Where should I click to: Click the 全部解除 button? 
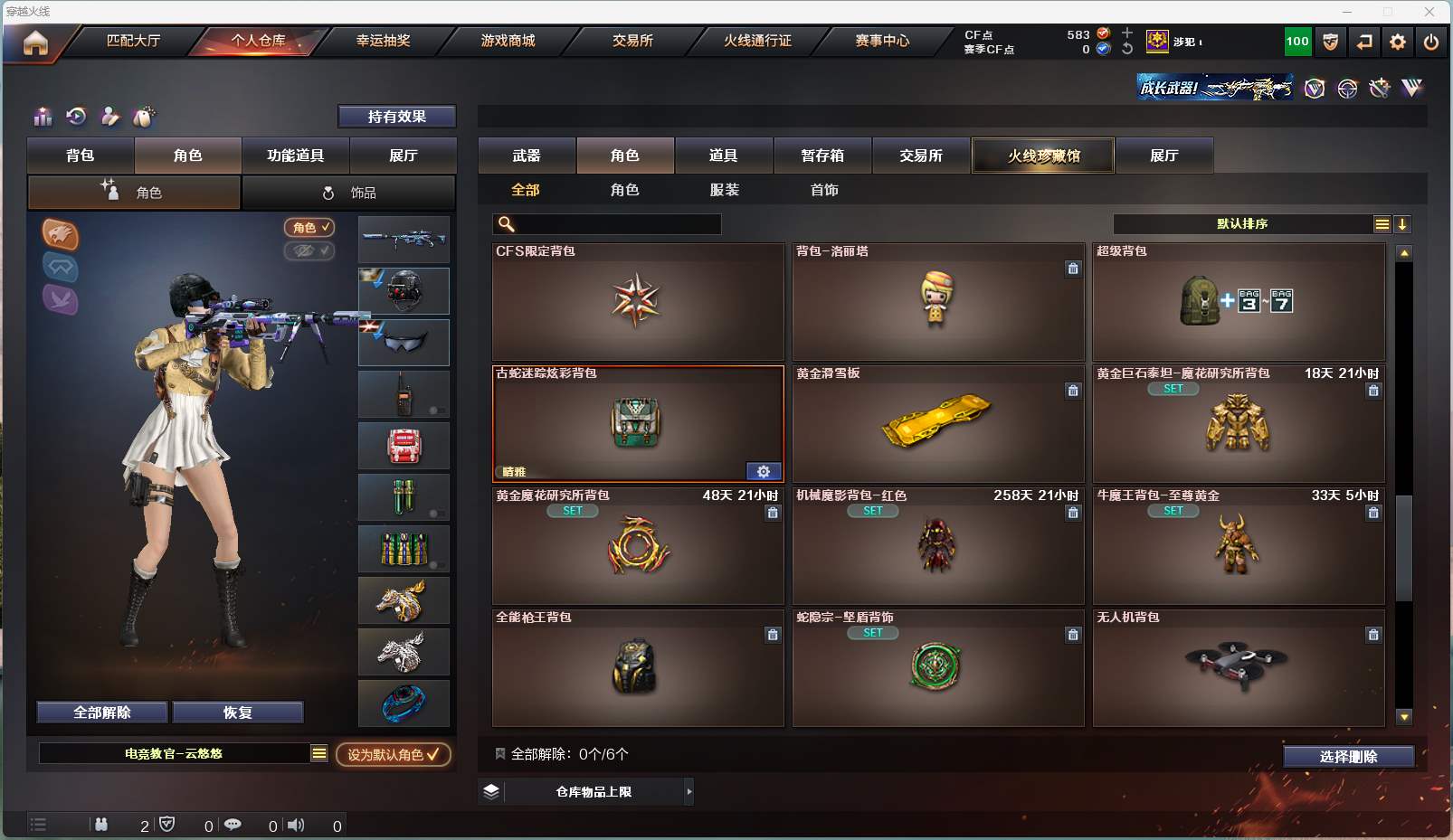pyautogui.click(x=102, y=713)
